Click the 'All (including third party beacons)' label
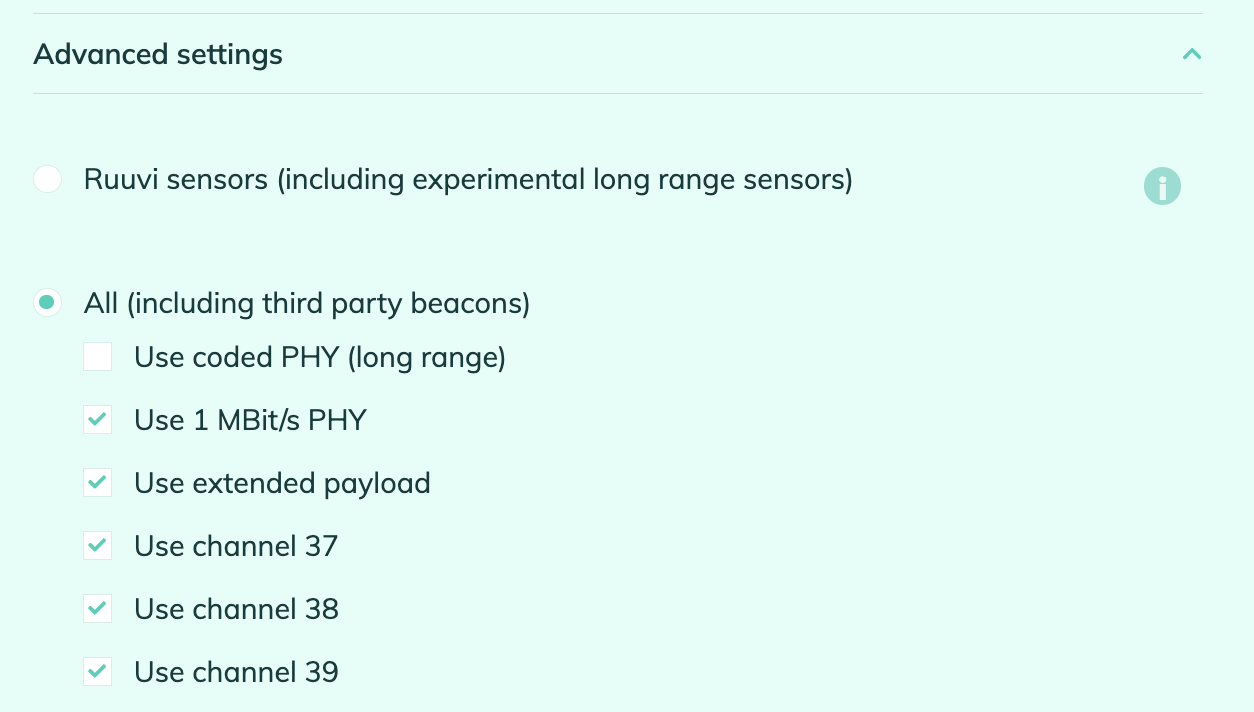1254x712 pixels. [x=307, y=303]
